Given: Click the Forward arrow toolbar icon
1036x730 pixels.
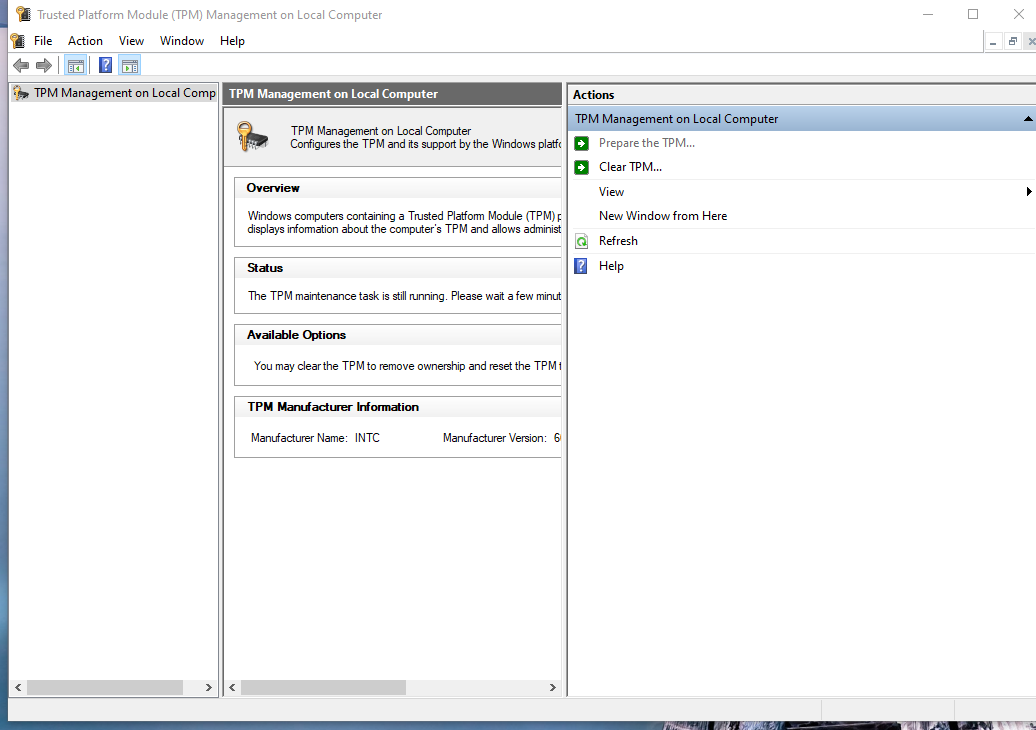Looking at the screenshot, I should (44, 65).
